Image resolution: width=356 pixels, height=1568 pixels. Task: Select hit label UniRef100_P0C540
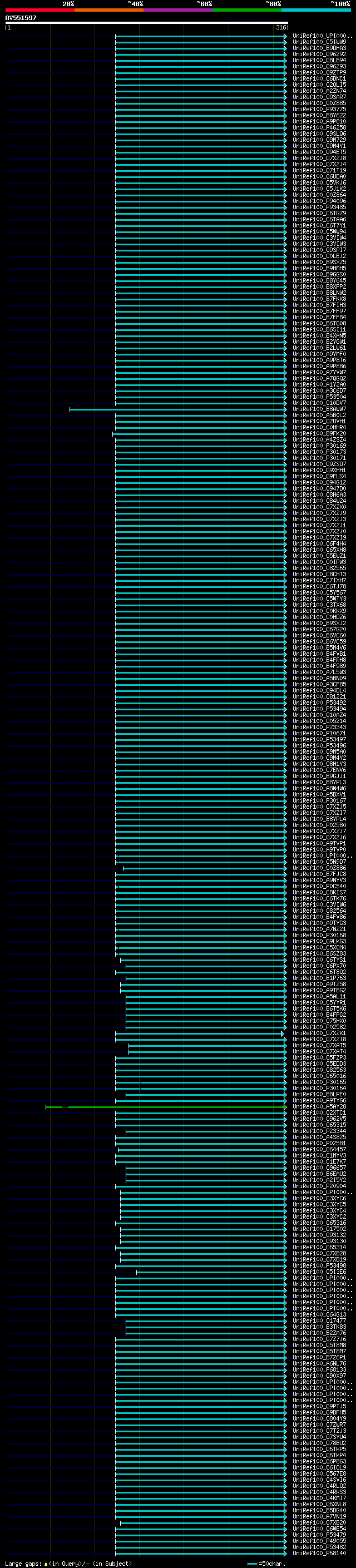[x=319, y=886]
